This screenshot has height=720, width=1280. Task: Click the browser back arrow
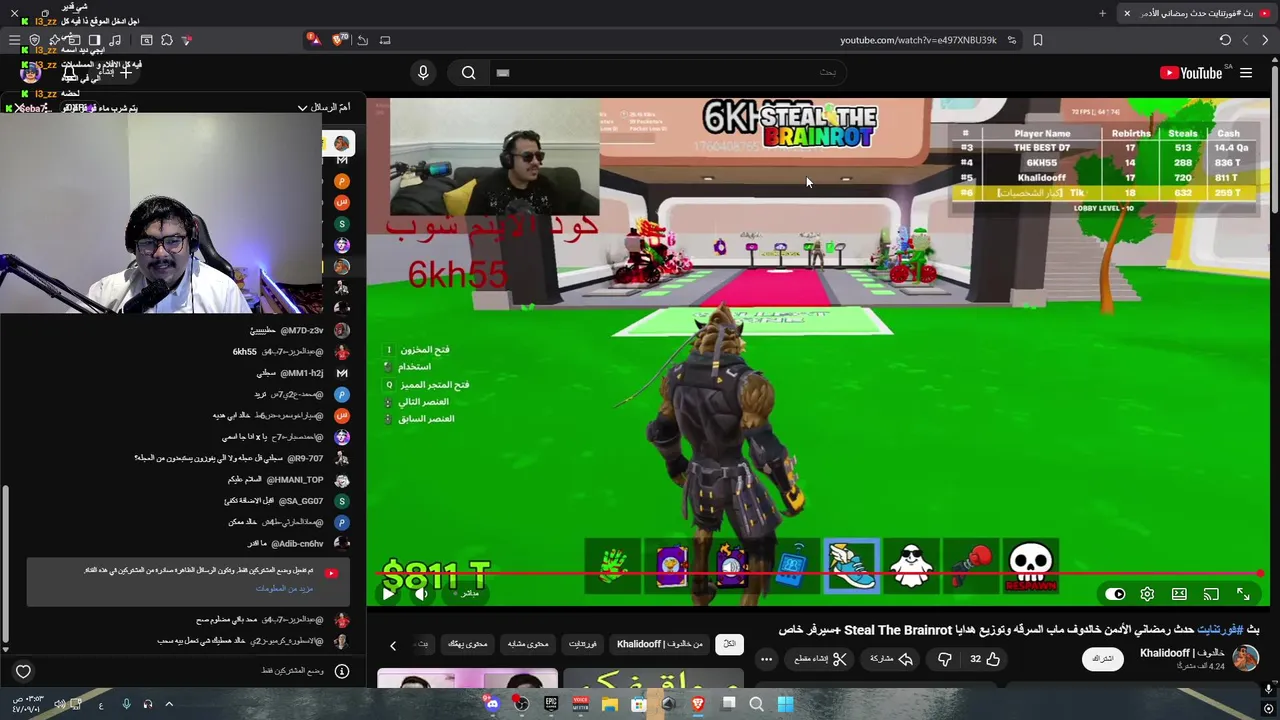tap(1265, 40)
